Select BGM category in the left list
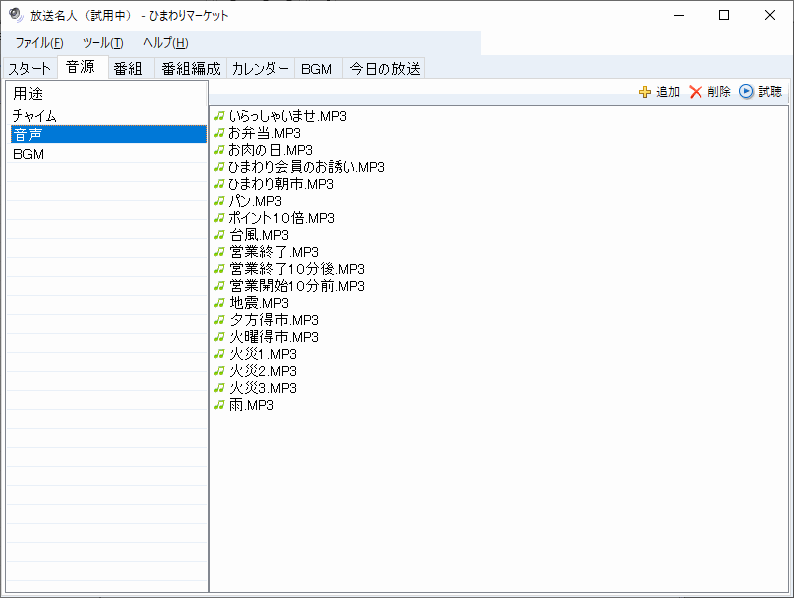794x598 pixels. (x=29, y=154)
